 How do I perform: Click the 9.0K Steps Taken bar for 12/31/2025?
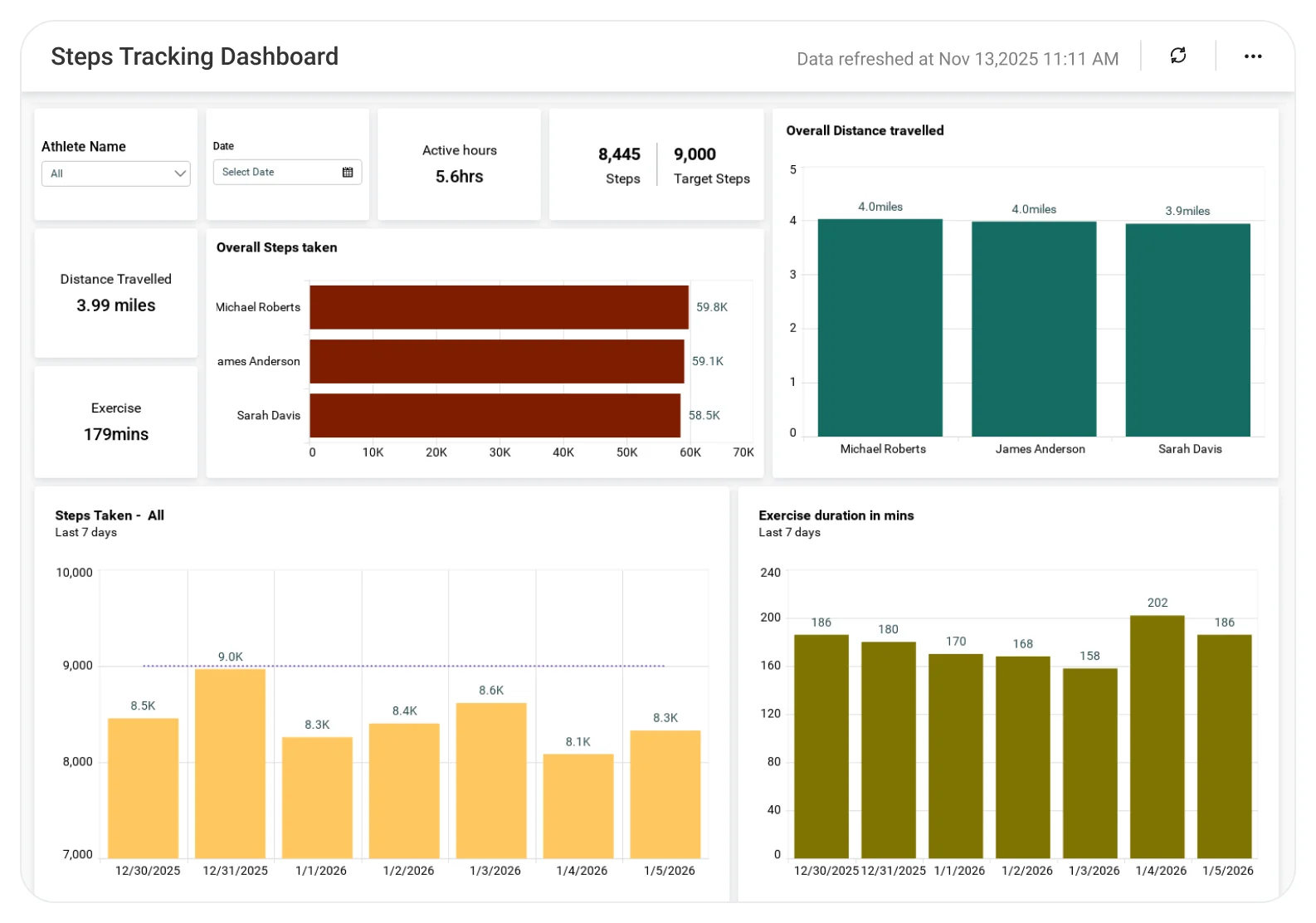click(231, 764)
